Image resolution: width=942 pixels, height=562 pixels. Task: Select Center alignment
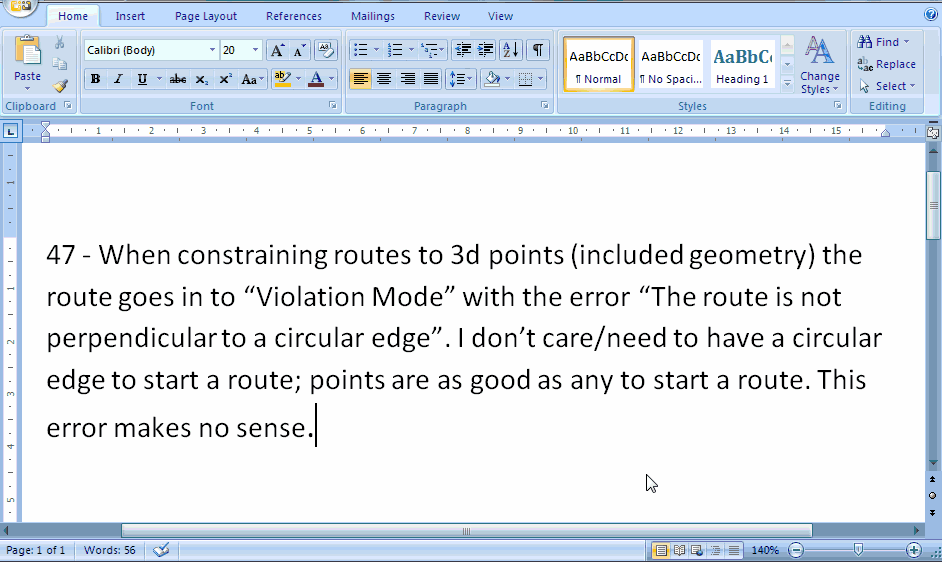384,79
